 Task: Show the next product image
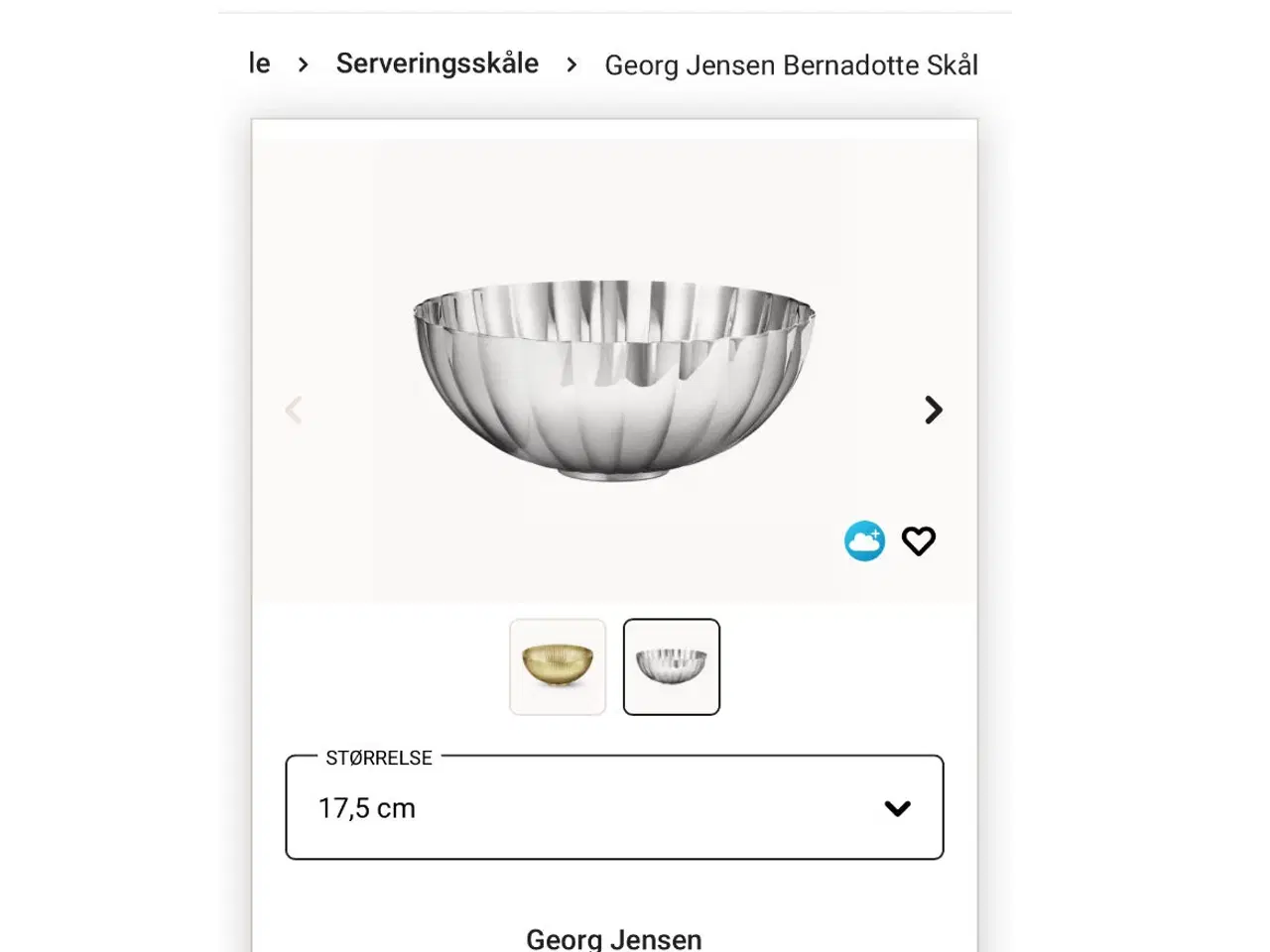coord(932,410)
